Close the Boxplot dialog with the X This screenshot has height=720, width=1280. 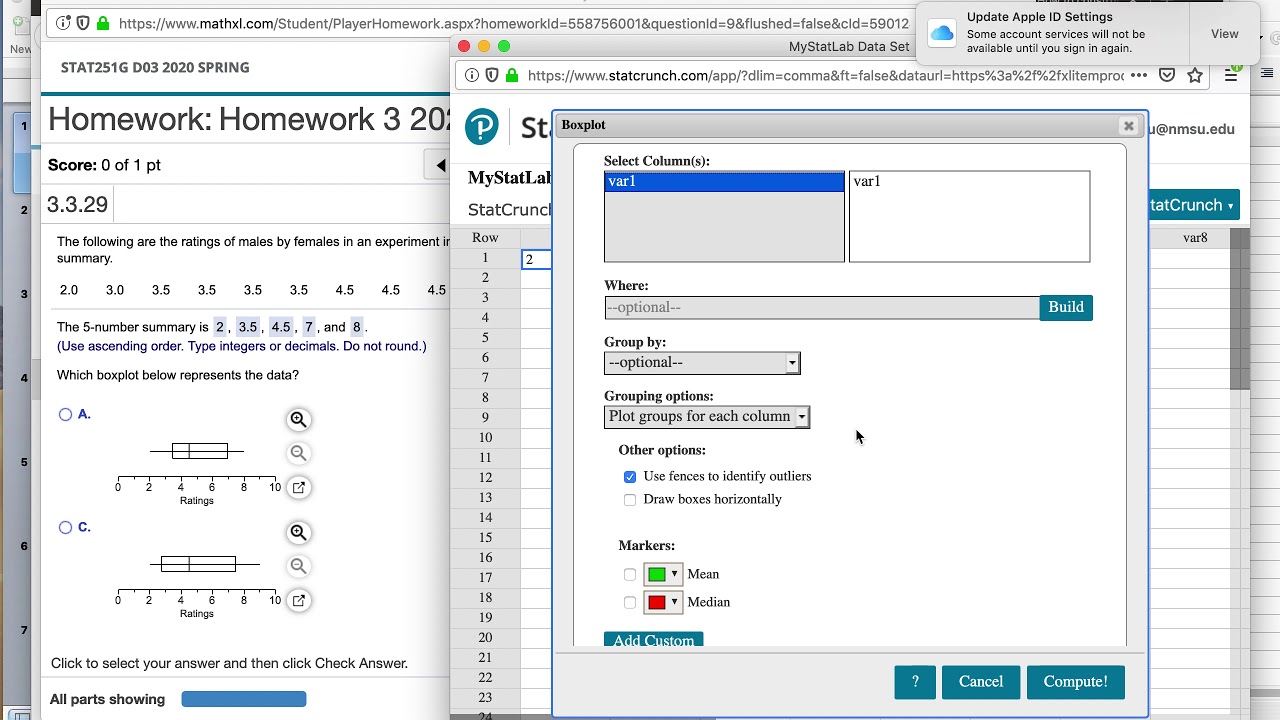[x=1128, y=125]
